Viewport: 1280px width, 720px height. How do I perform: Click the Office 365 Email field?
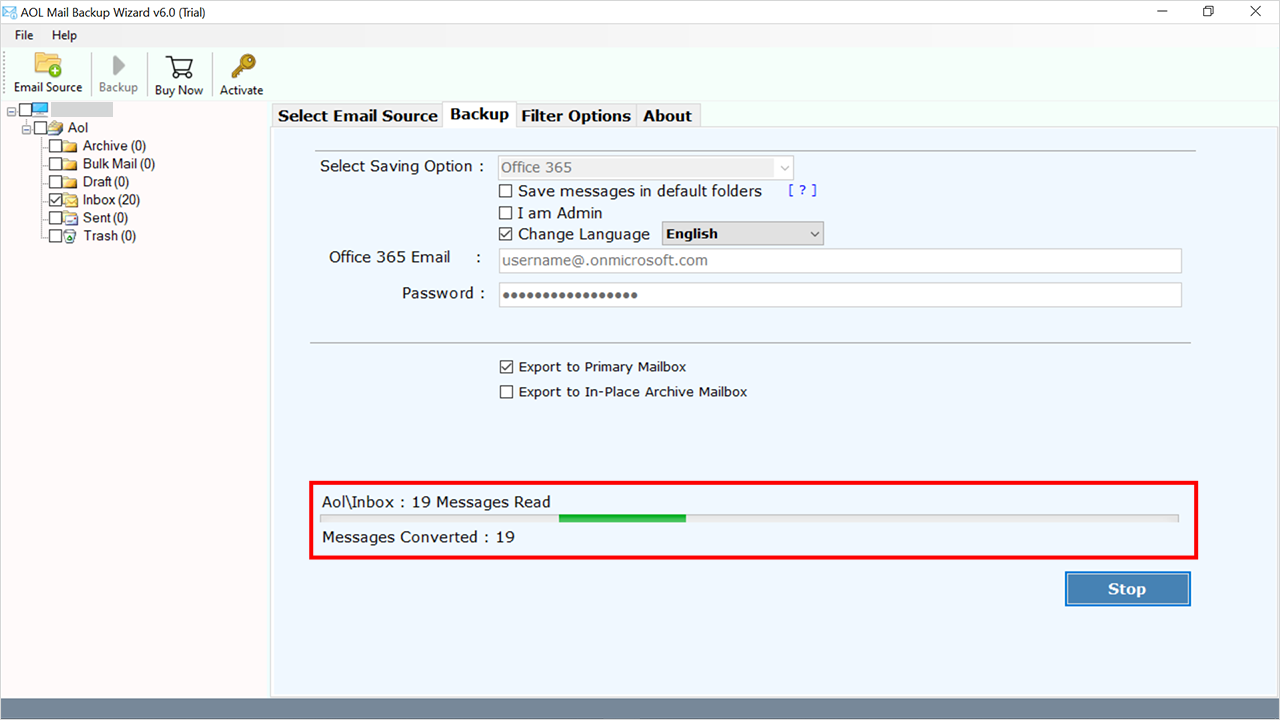[840, 261]
